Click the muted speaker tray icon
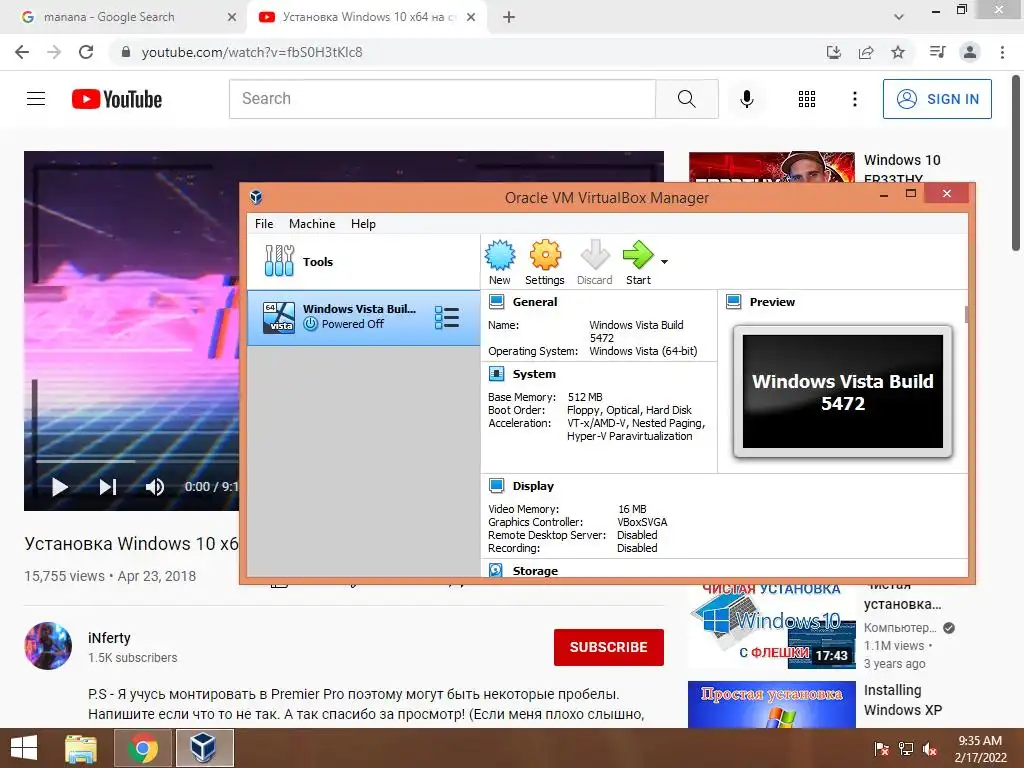 [x=930, y=749]
